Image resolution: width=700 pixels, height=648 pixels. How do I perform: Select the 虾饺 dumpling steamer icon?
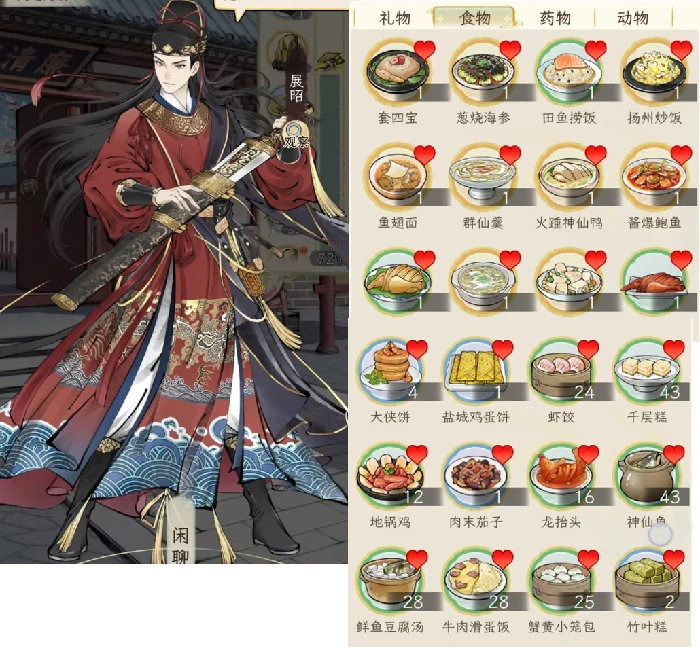coord(562,371)
